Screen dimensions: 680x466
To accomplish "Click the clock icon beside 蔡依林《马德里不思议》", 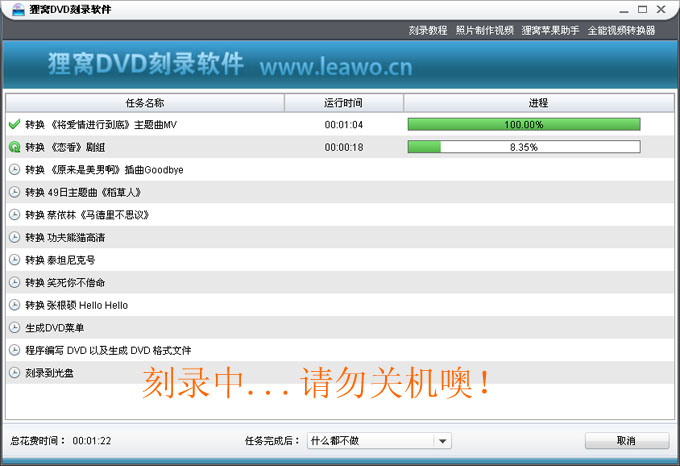I will [x=14, y=215].
